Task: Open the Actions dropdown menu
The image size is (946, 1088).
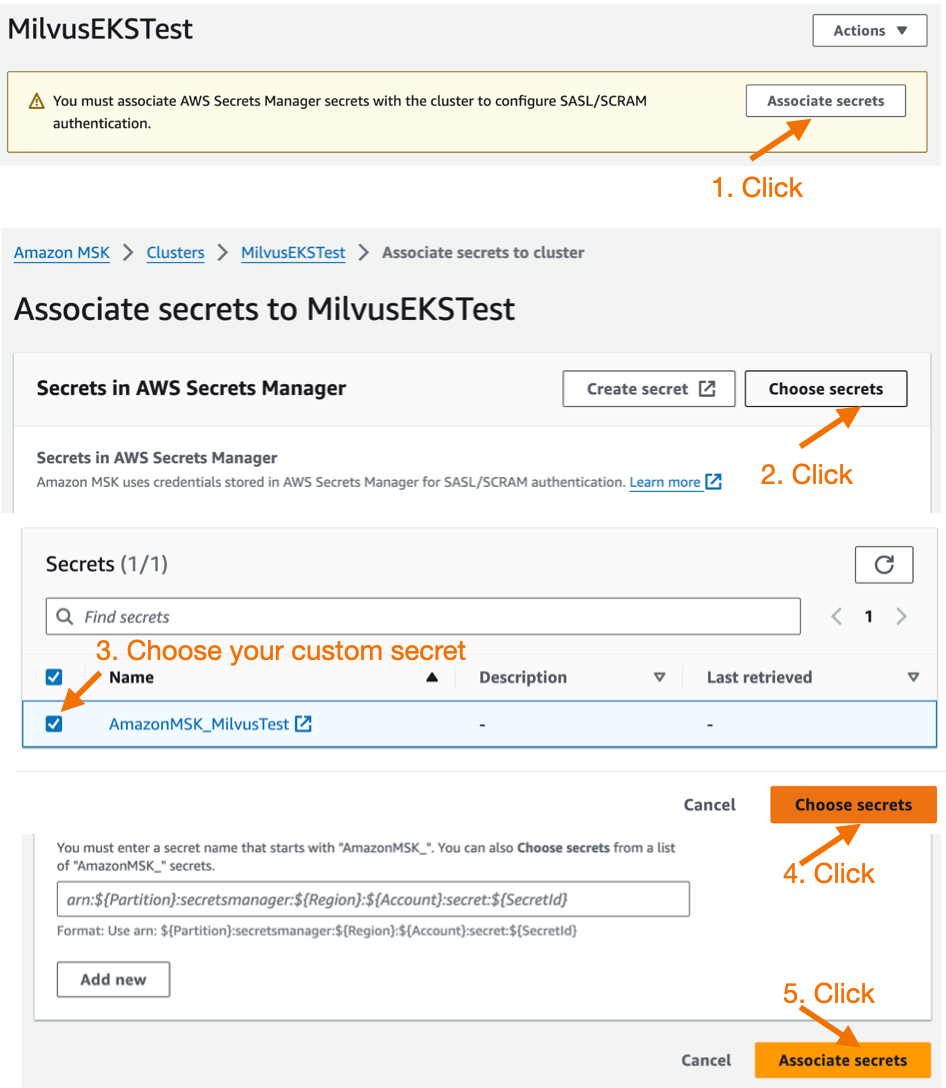Action: tap(870, 31)
